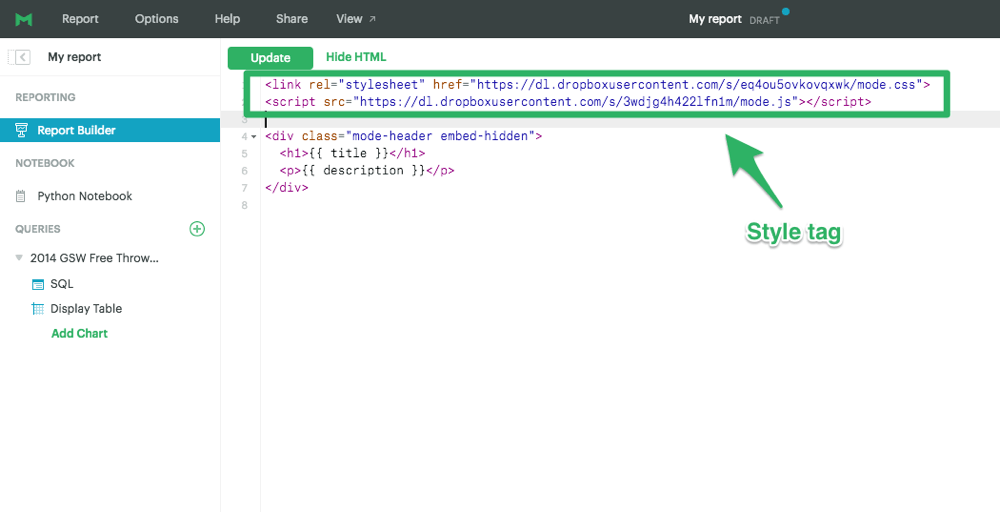Screen dimensions: 1000x512
Task: Click the REPORTING section heading
Action: pos(45,98)
